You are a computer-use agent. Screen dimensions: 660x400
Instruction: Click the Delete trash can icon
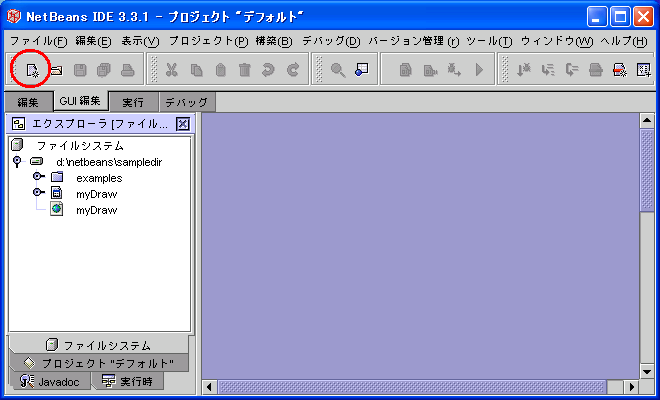[245, 70]
